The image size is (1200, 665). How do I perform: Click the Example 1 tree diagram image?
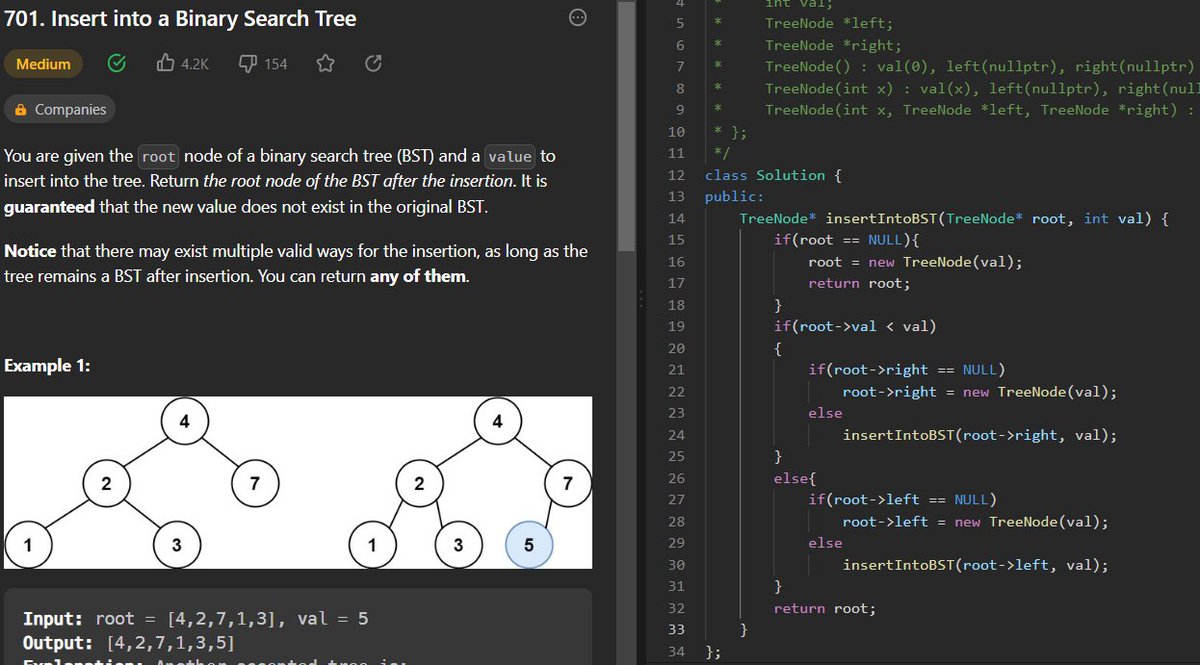coord(298,483)
